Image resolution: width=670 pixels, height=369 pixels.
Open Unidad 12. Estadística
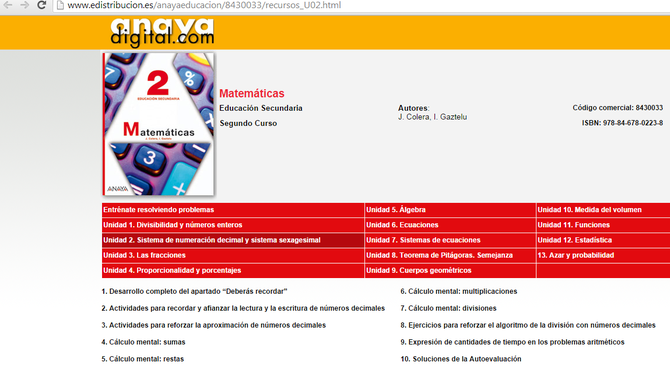point(603,240)
